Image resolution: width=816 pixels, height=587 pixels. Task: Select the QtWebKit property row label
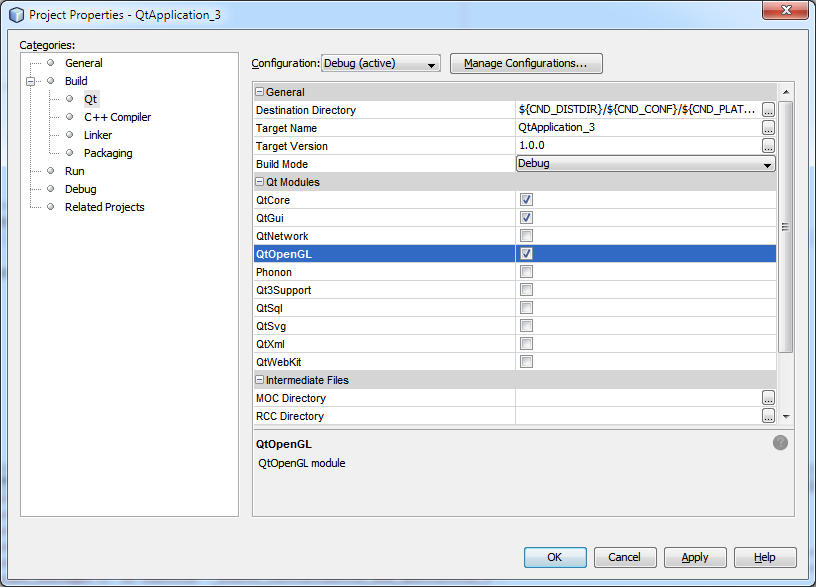pos(278,362)
